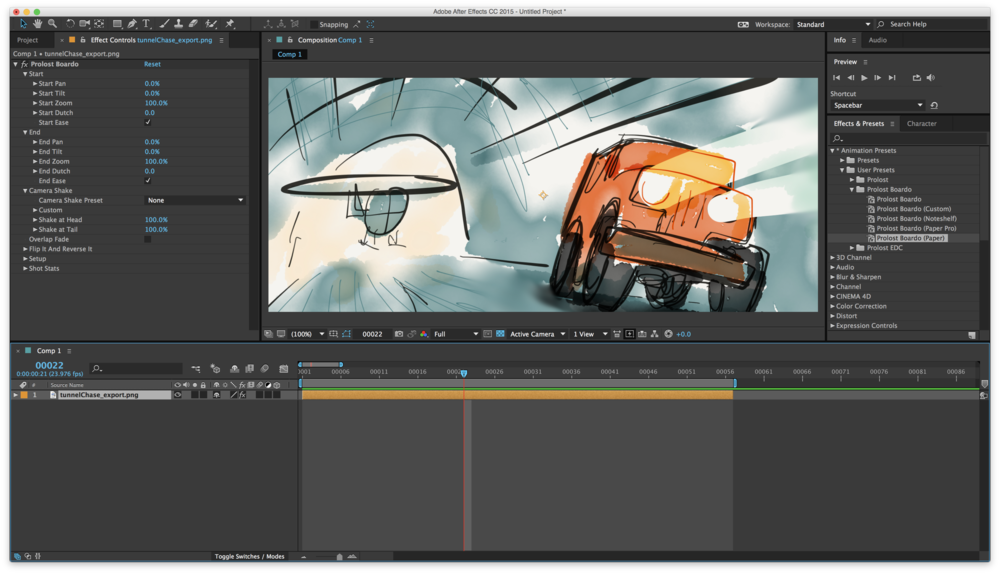Open the Graph Editor icon in timeline

tap(283, 368)
